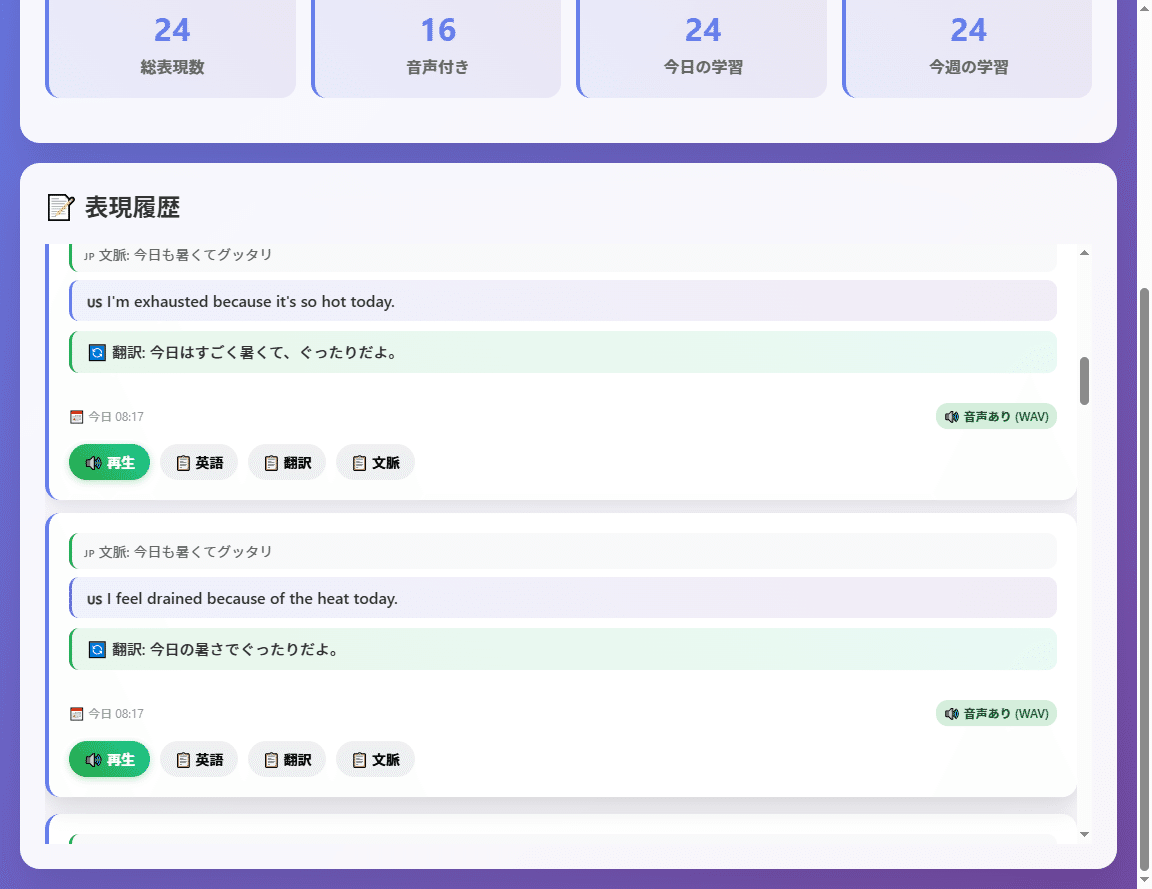This screenshot has width=1152, height=889.
Task: Click the up arrow on the page scrollbar
Action: pos(1144,8)
